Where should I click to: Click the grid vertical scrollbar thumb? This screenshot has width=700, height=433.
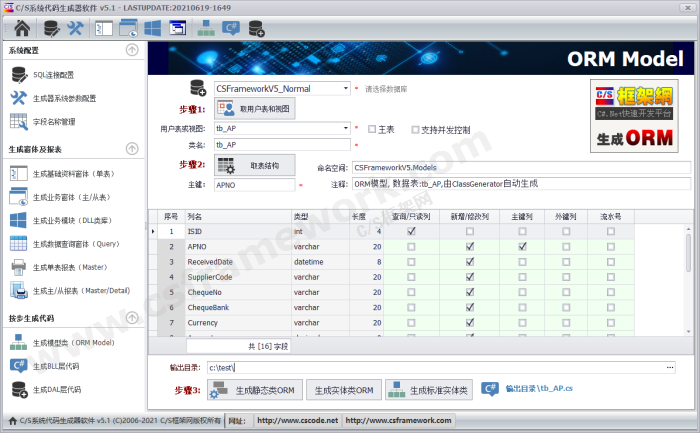[688, 252]
